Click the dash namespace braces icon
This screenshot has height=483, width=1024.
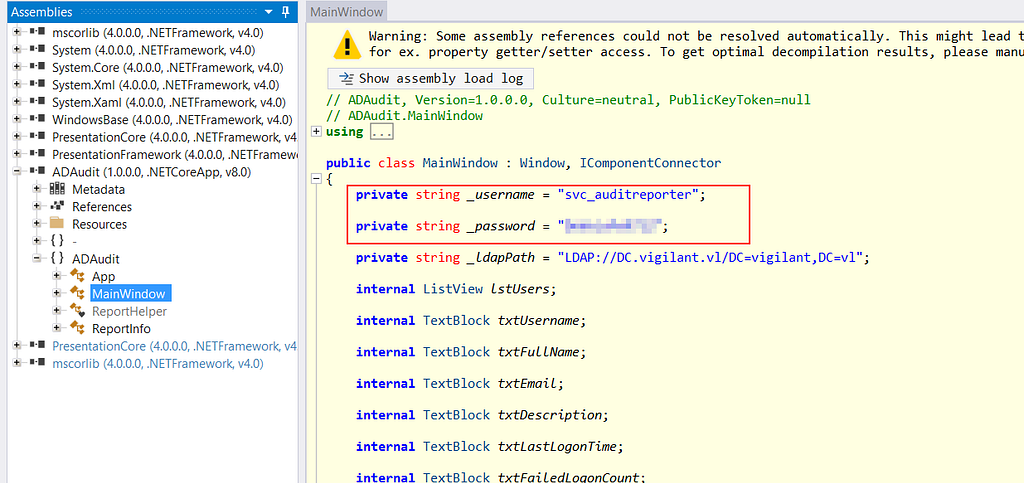(57, 242)
